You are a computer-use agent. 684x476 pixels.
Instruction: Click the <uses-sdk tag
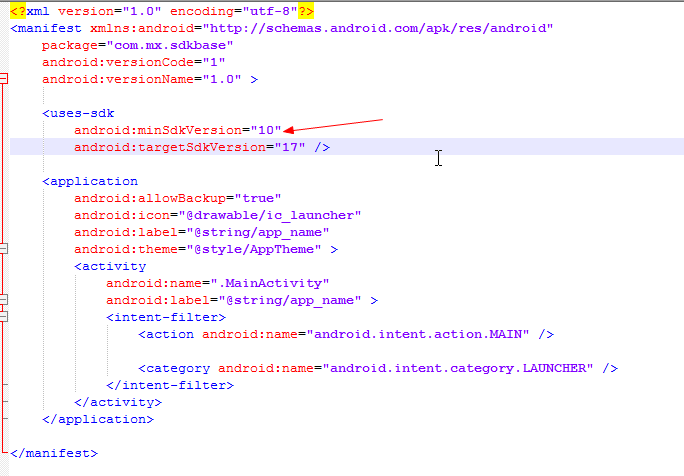click(78, 113)
